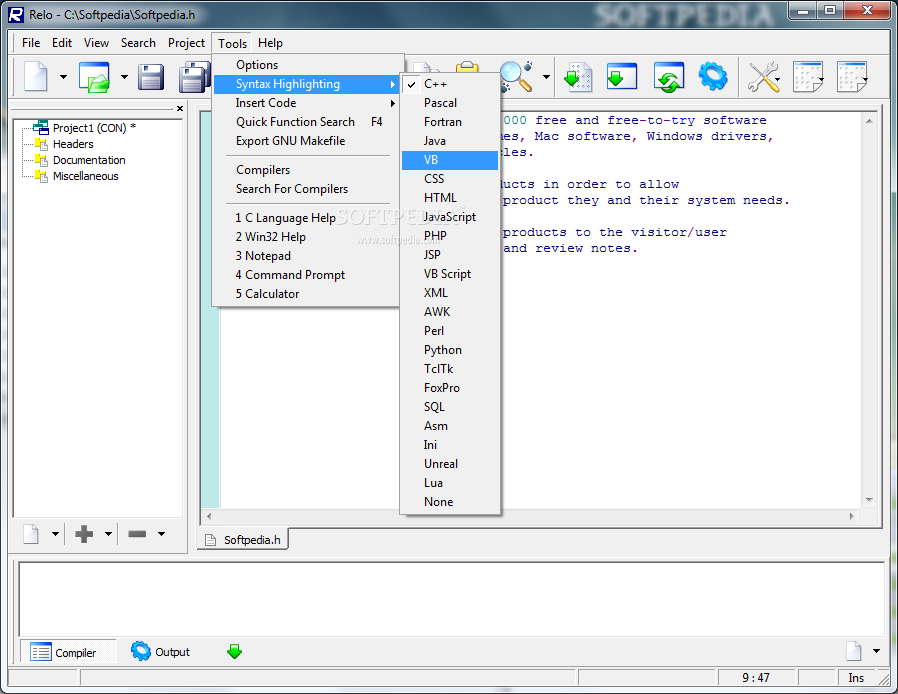Launch 4 Command Prompt from Tools menu

(306, 275)
